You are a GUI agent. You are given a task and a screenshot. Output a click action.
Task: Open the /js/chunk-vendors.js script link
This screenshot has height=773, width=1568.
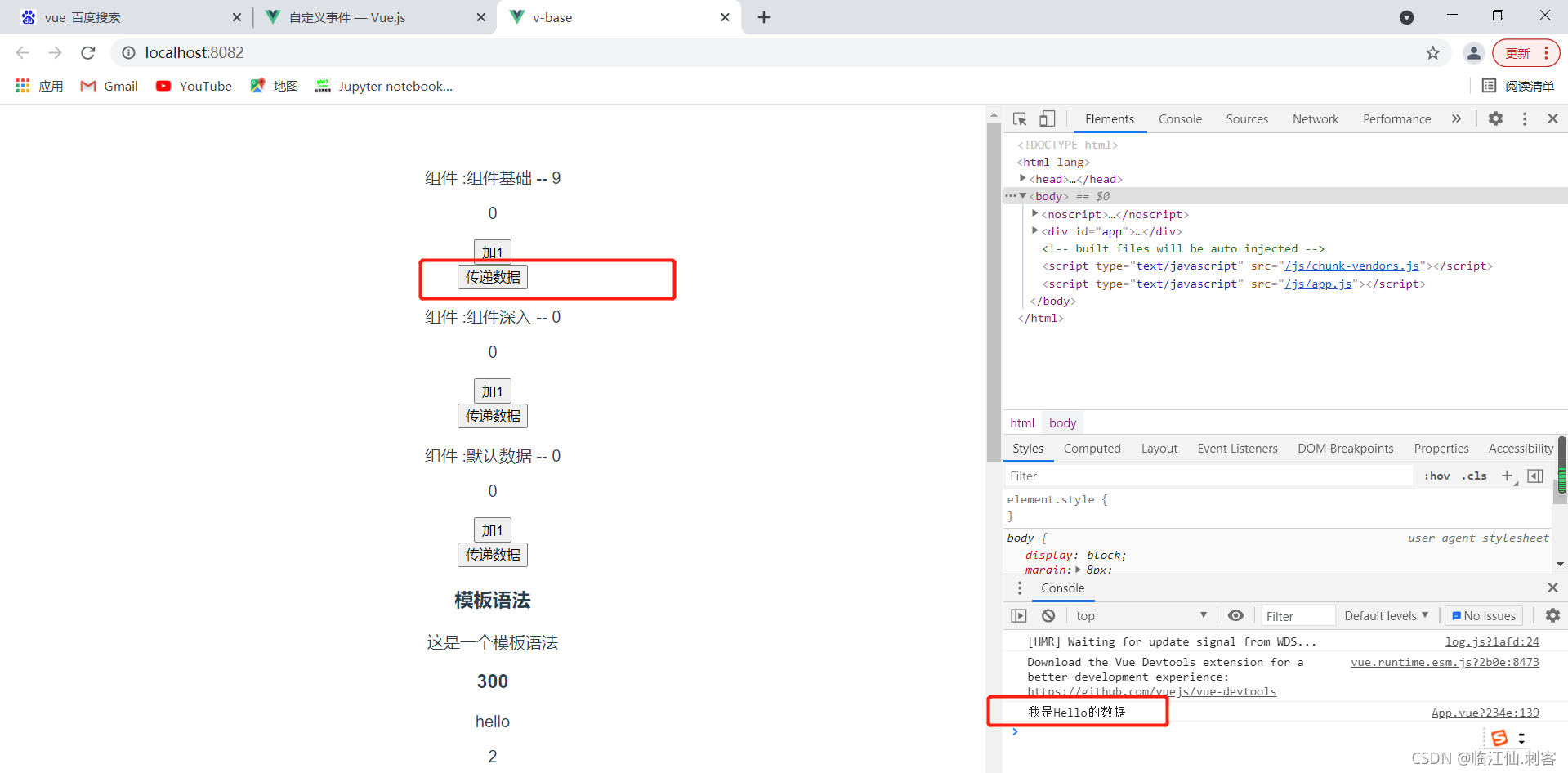pos(1351,266)
